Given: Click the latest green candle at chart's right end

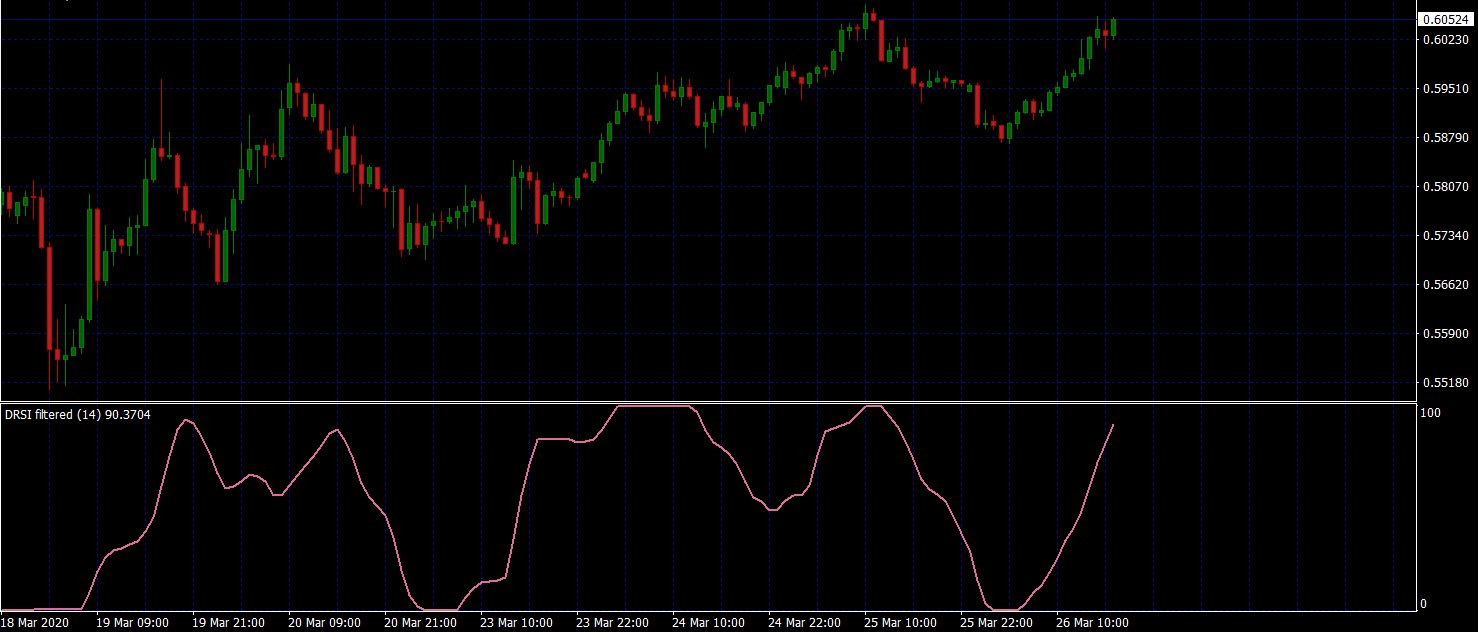Looking at the screenshot, I should (1113, 27).
